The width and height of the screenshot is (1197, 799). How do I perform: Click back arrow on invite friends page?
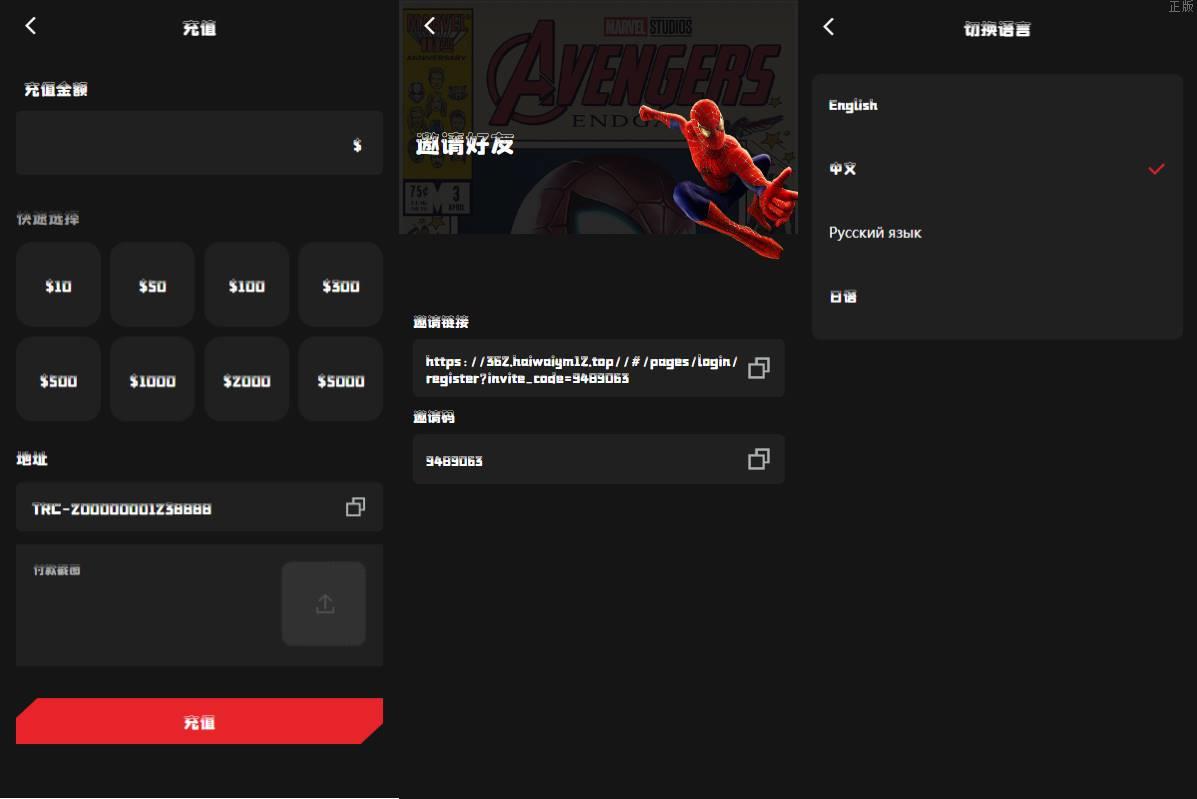pyautogui.click(x=430, y=26)
